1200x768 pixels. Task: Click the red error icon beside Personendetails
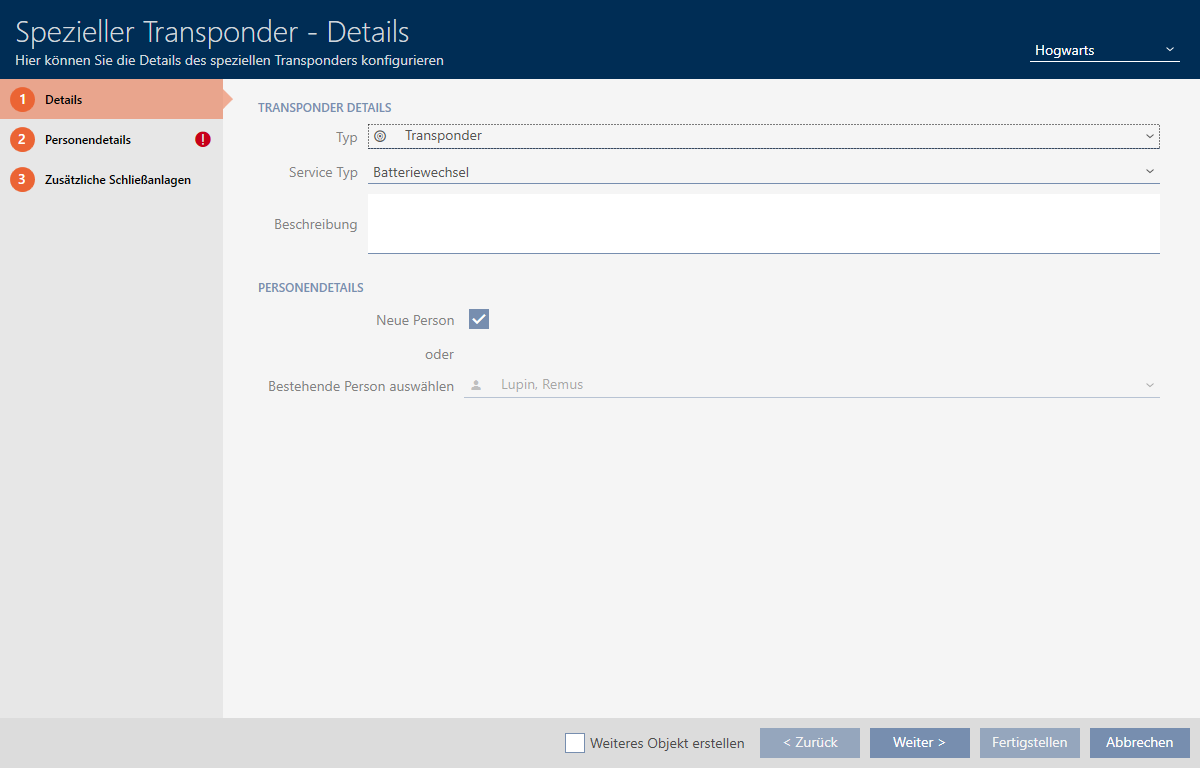[203, 140]
